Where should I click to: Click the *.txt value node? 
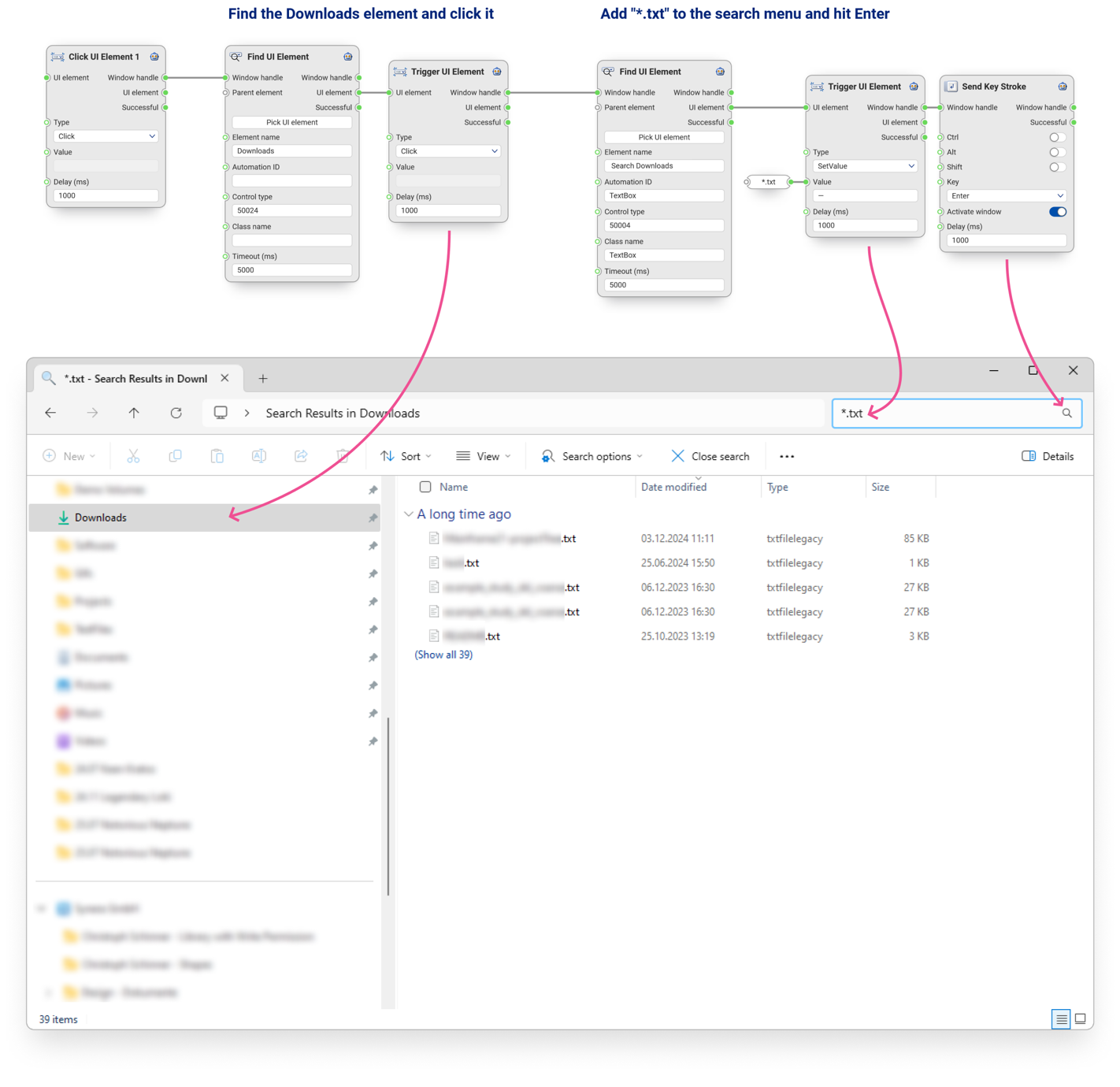tap(768, 182)
